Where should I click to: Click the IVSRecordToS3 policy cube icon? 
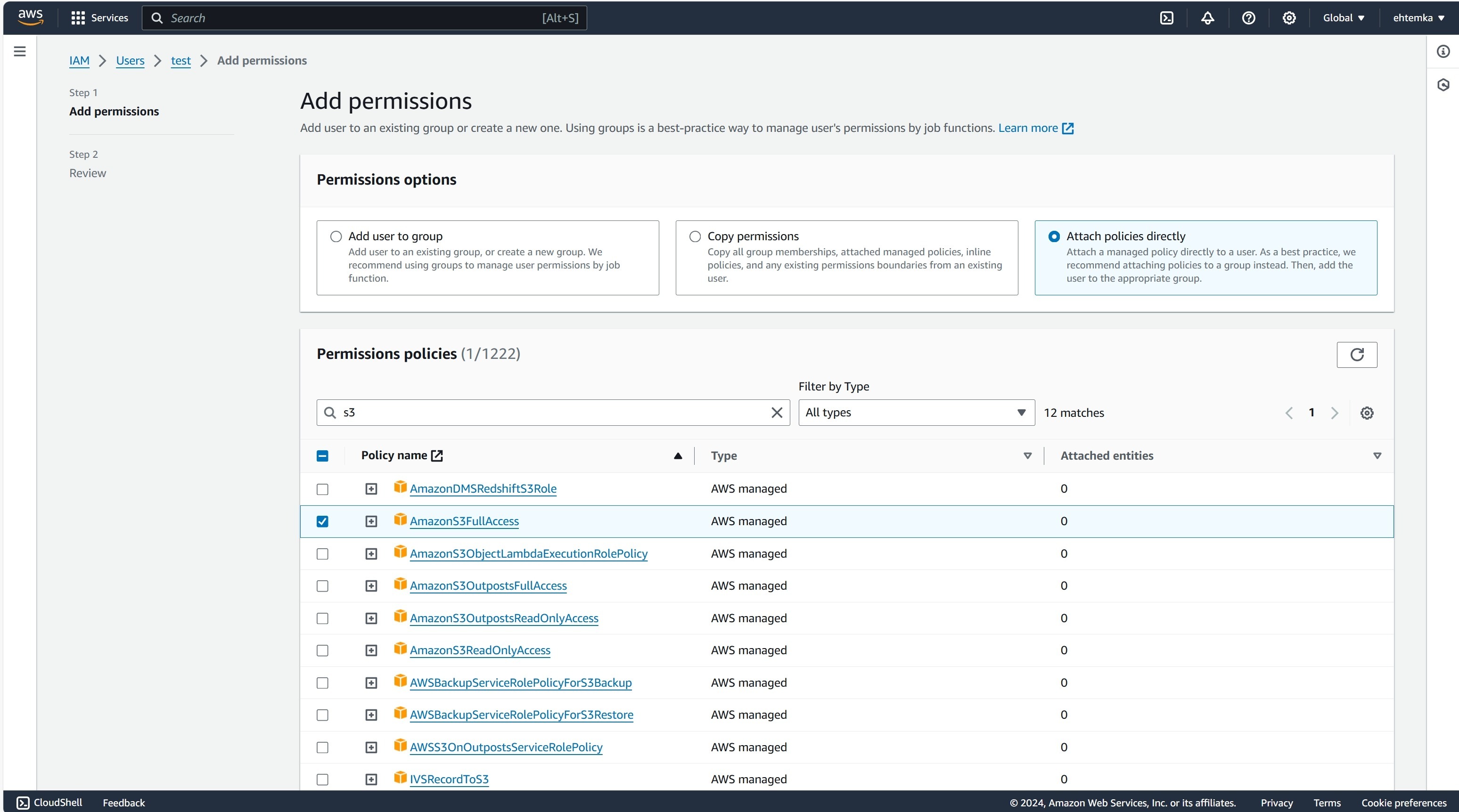[401, 778]
